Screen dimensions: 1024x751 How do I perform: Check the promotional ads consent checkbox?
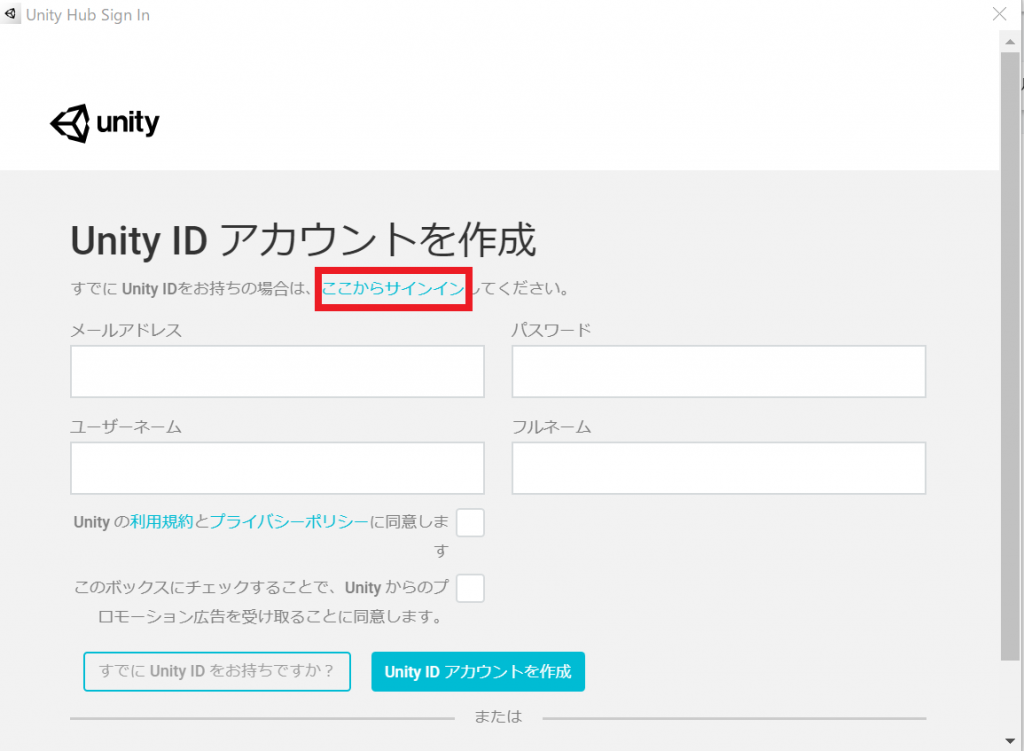tap(470, 588)
